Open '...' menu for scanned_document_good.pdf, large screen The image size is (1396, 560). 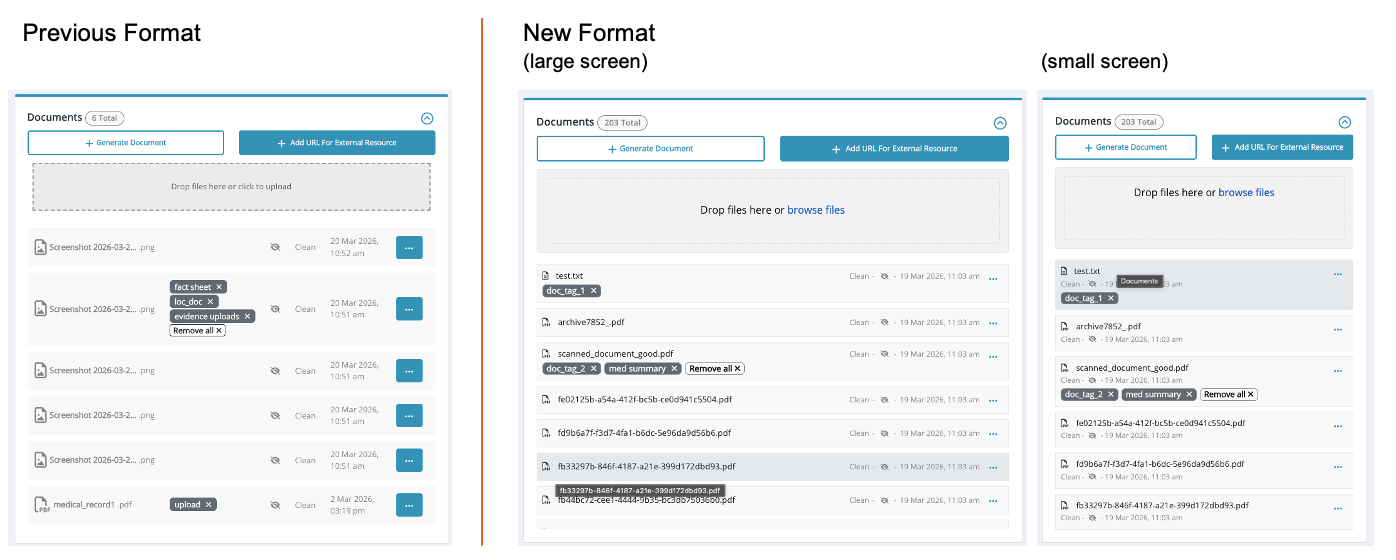pyautogui.click(x=993, y=355)
